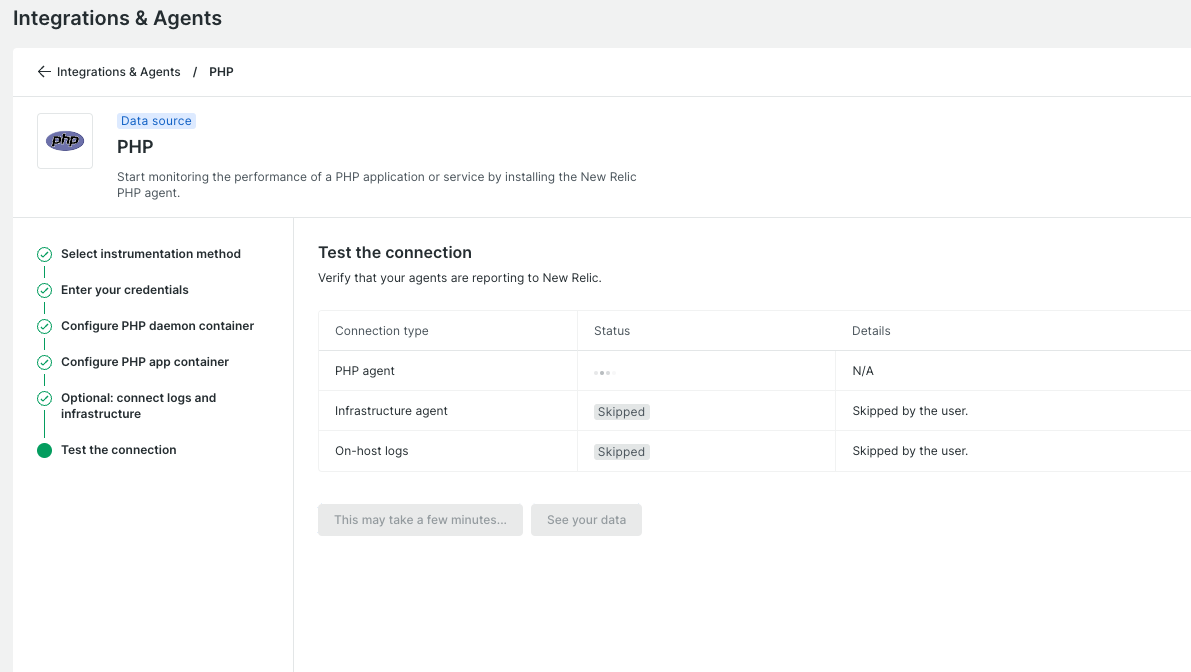Screen dimensions: 1191x672
Task: Click the Verify that your agents are reporting text
Action: (x=460, y=278)
